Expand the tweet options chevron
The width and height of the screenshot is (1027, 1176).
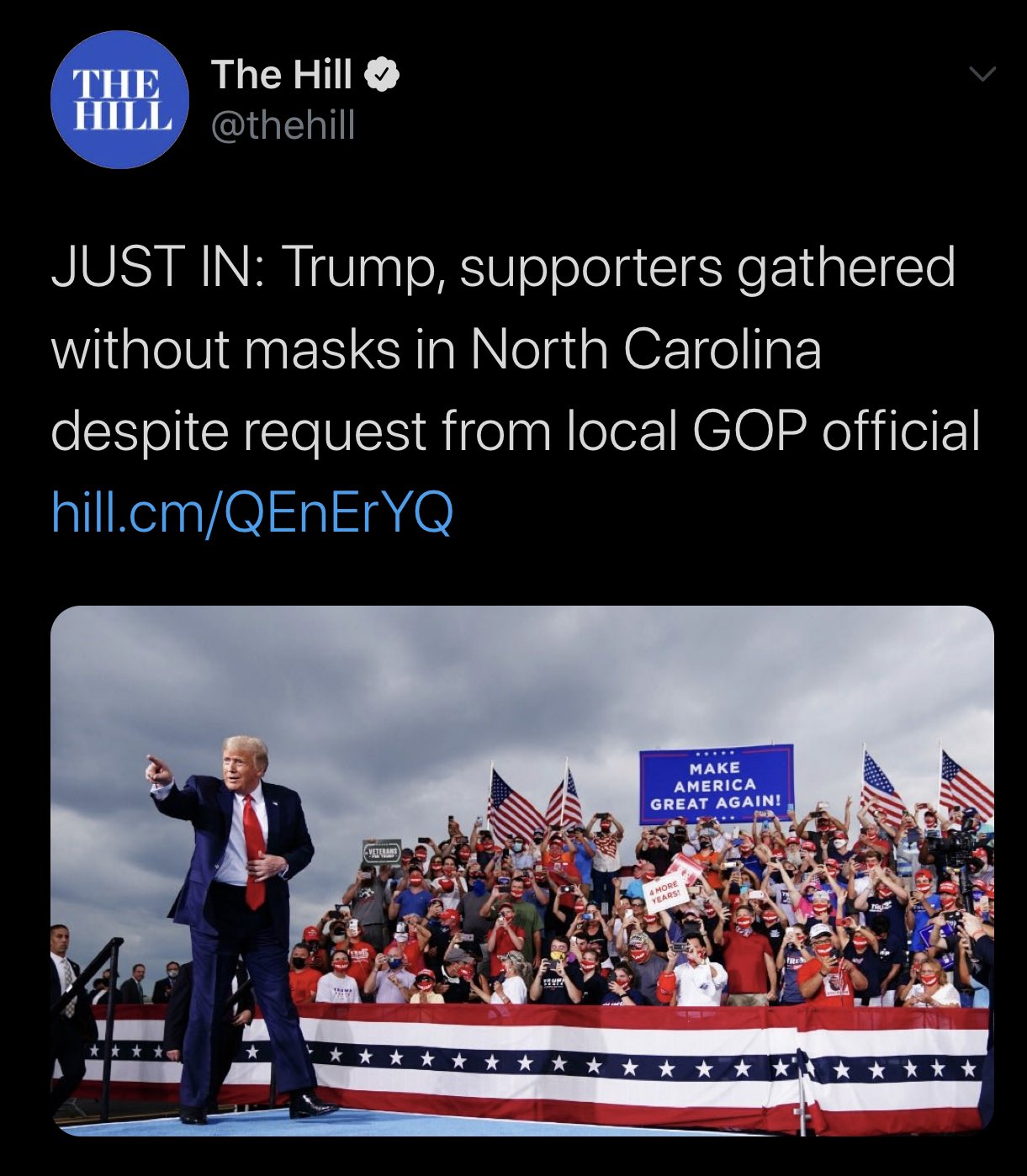click(982, 74)
